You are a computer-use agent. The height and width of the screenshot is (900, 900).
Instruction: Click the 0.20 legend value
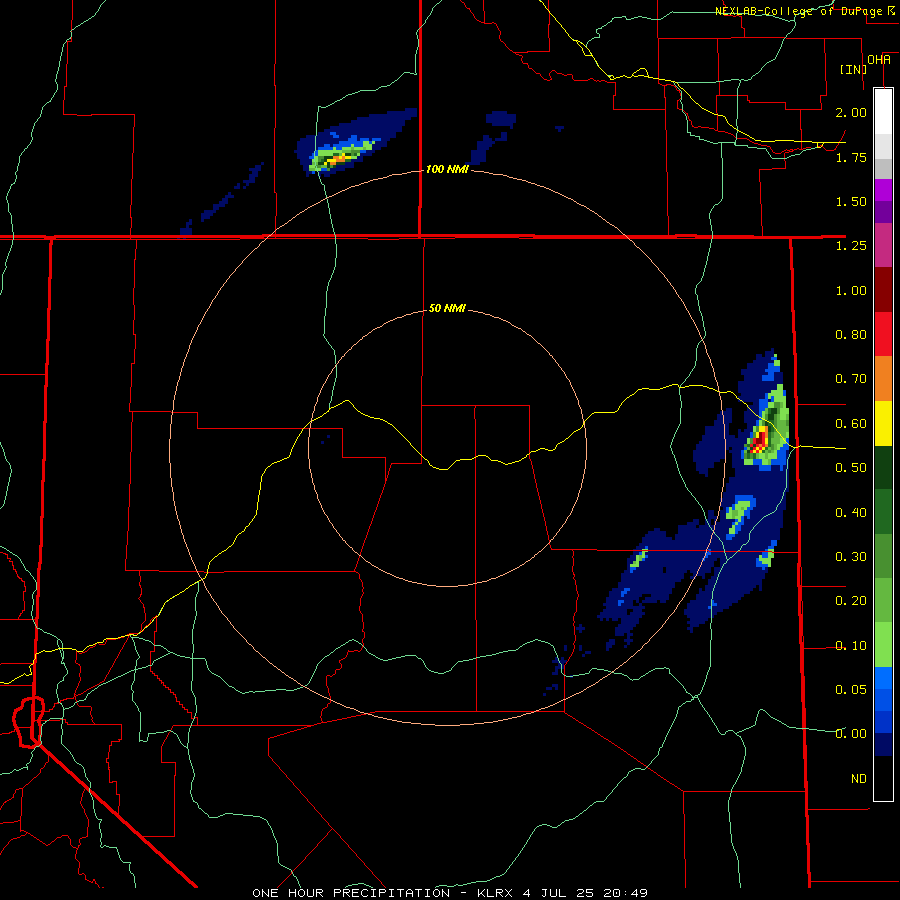tap(851, 601)
